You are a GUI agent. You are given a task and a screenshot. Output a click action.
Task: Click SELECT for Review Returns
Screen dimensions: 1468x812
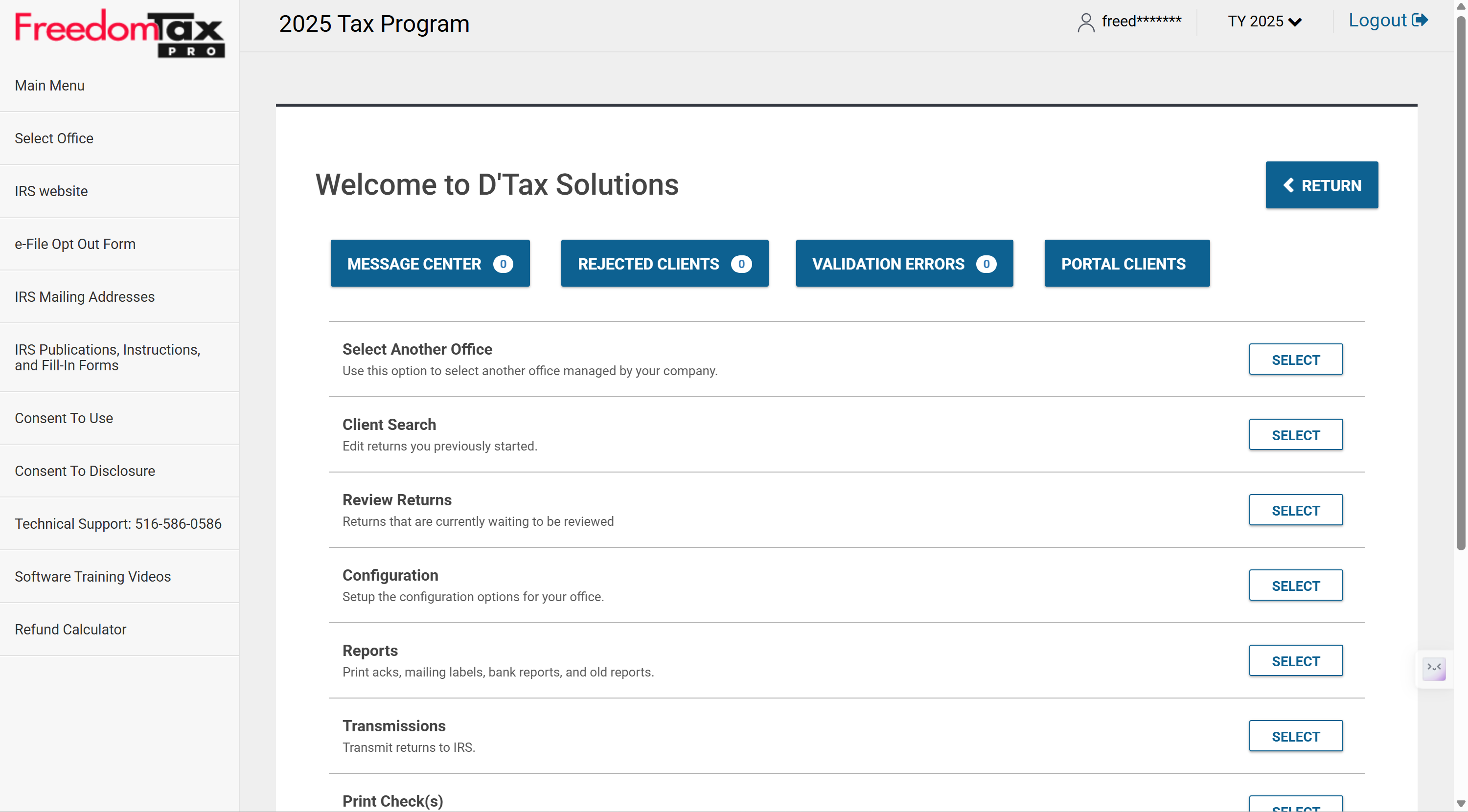coord(1296,510)
